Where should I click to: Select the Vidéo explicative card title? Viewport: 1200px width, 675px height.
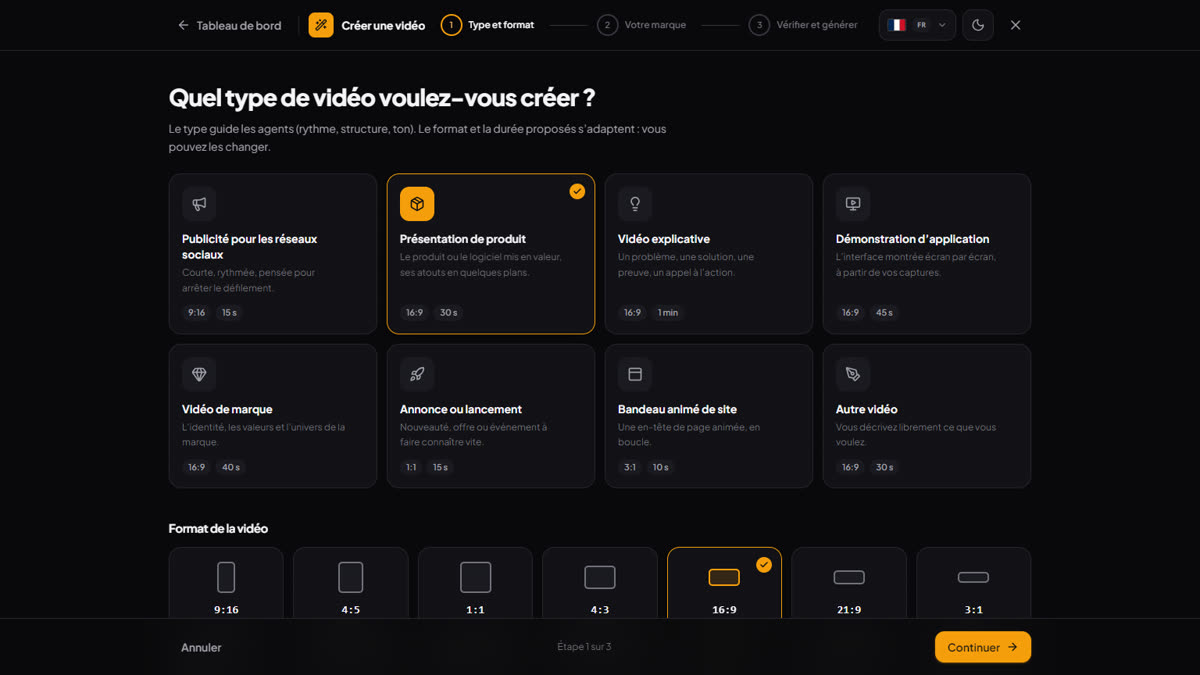[664, 239]
